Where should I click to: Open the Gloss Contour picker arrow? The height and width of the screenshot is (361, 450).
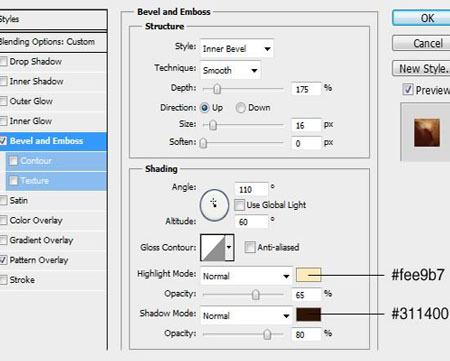(229, 247)
